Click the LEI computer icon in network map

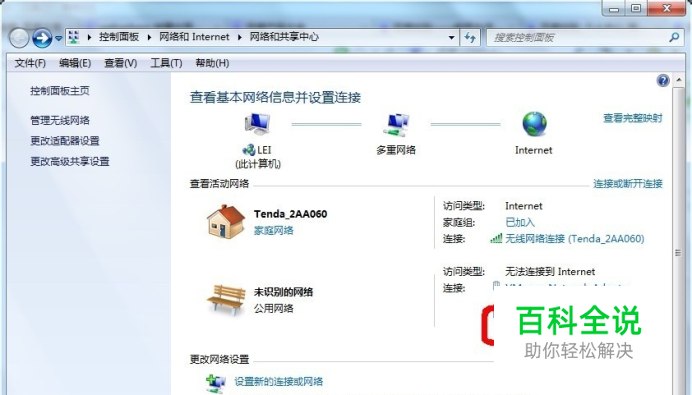pos(257,124)
